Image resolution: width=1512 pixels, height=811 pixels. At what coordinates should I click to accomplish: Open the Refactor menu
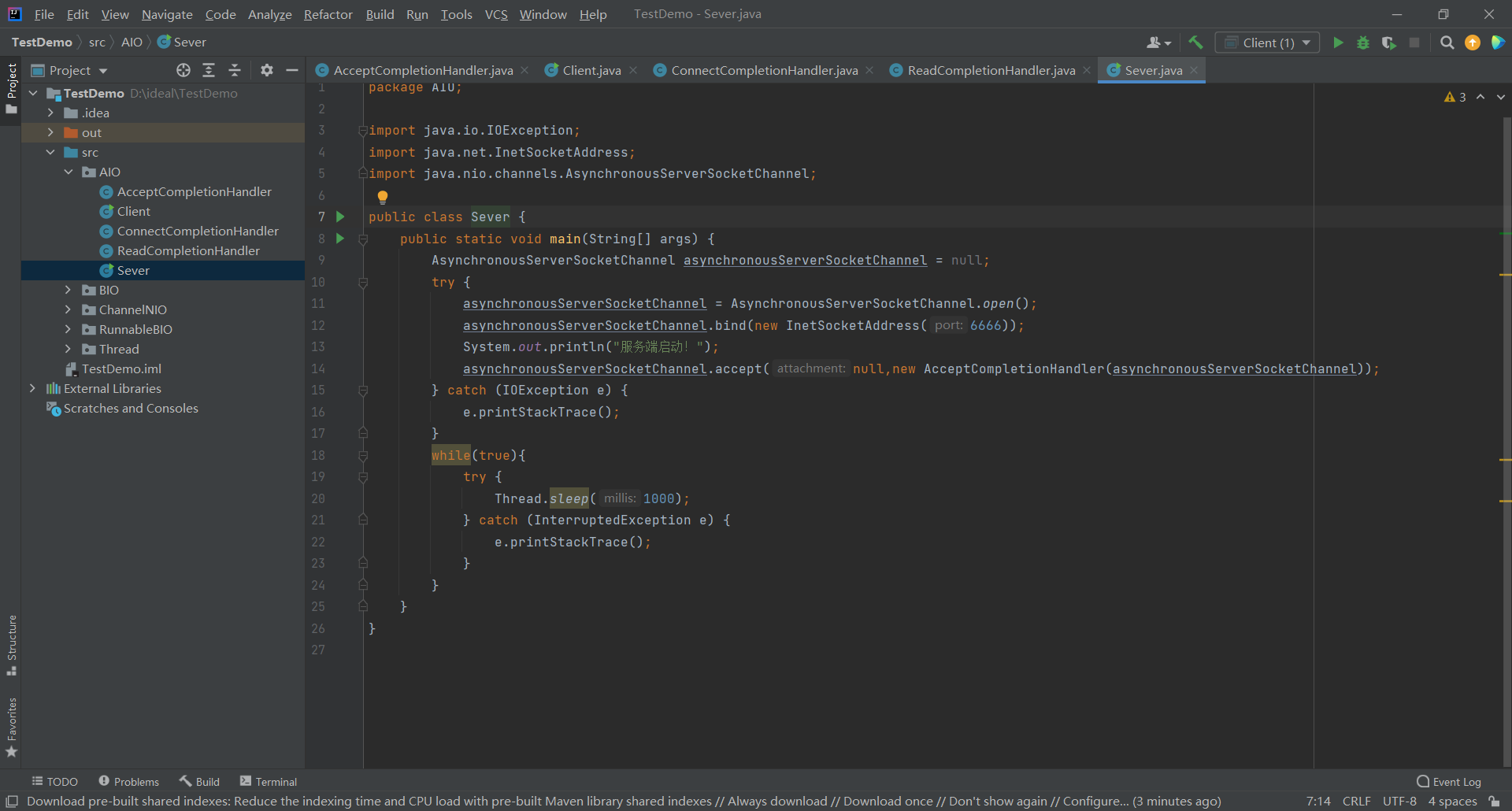(x=328, y=14)
